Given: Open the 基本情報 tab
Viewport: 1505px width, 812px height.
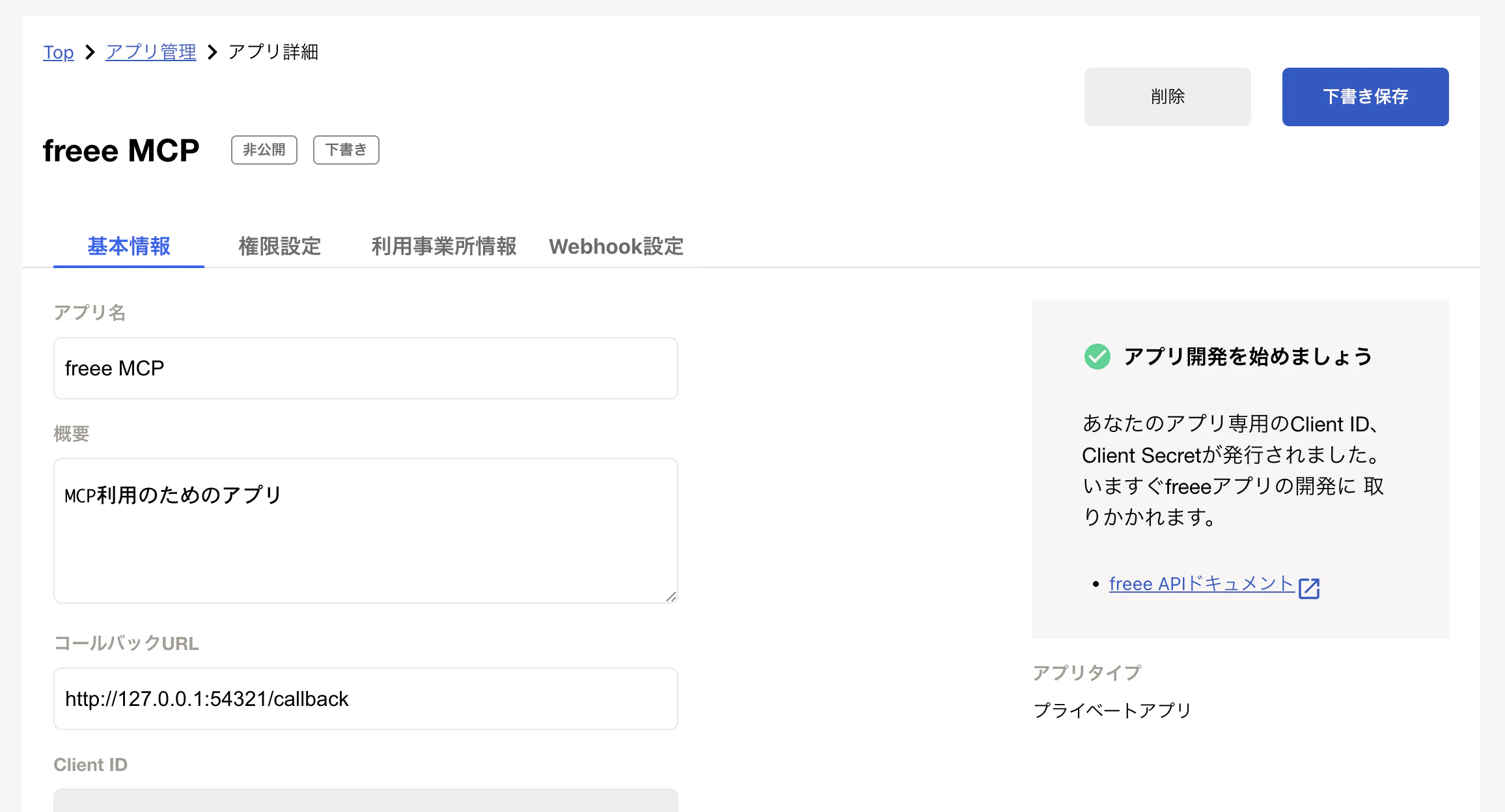Looking at the screenshot, I should click(x=129, y=247).
